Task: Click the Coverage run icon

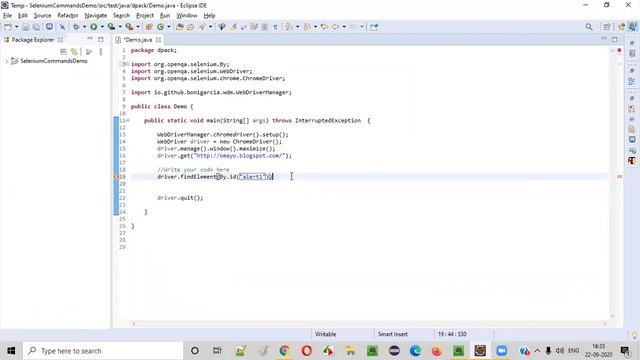Action: (x=111, y=27)
